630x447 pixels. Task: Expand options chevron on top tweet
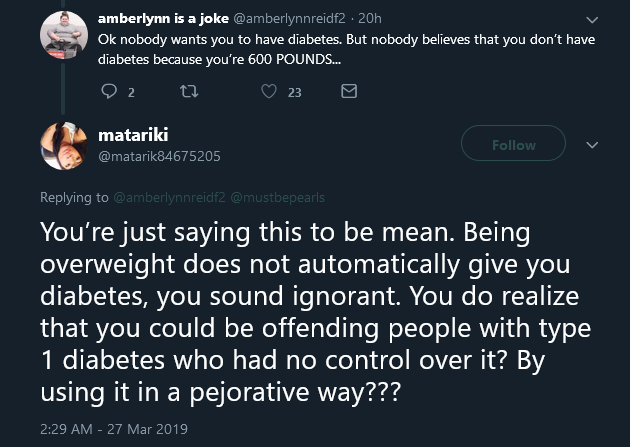pyautogui.click(x=592, y=20)
